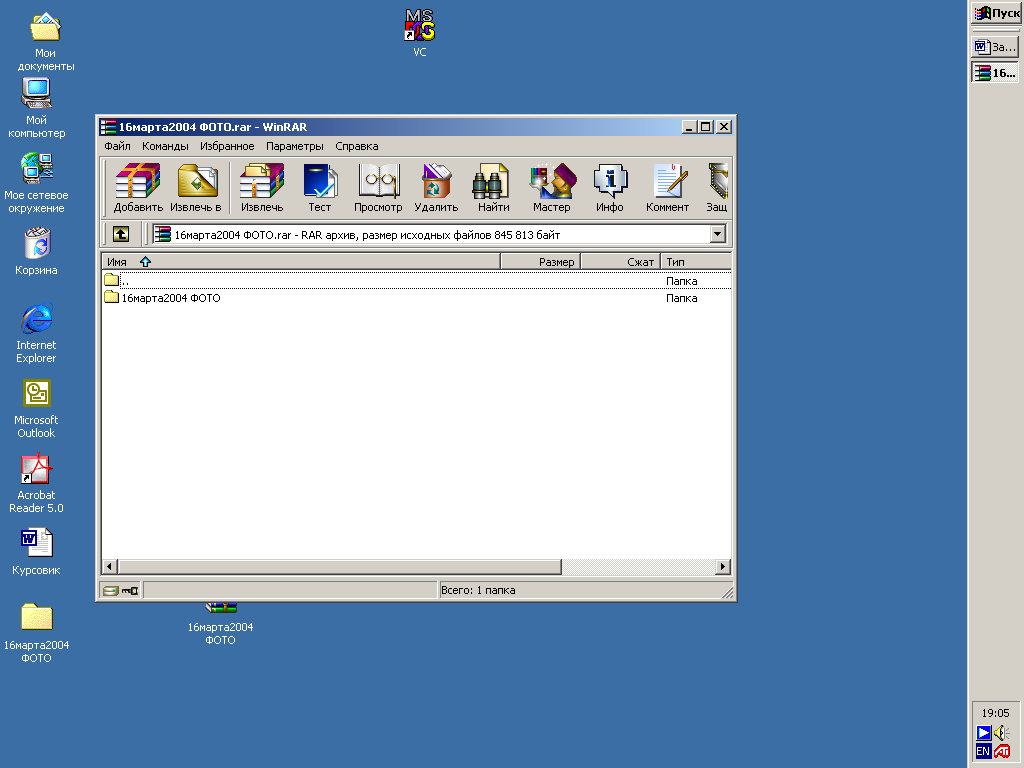Click the Найти (Find) binoculars icon
The image size is (1024, 768).
pos(494,187)
